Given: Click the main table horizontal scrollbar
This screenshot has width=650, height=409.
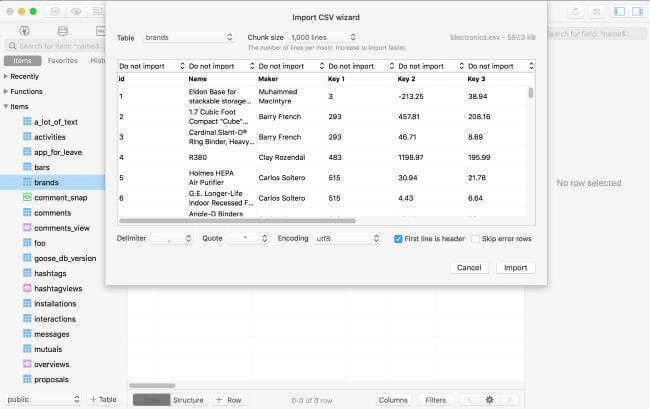Looking at the screenshot, I should click(x=152, y=385).
